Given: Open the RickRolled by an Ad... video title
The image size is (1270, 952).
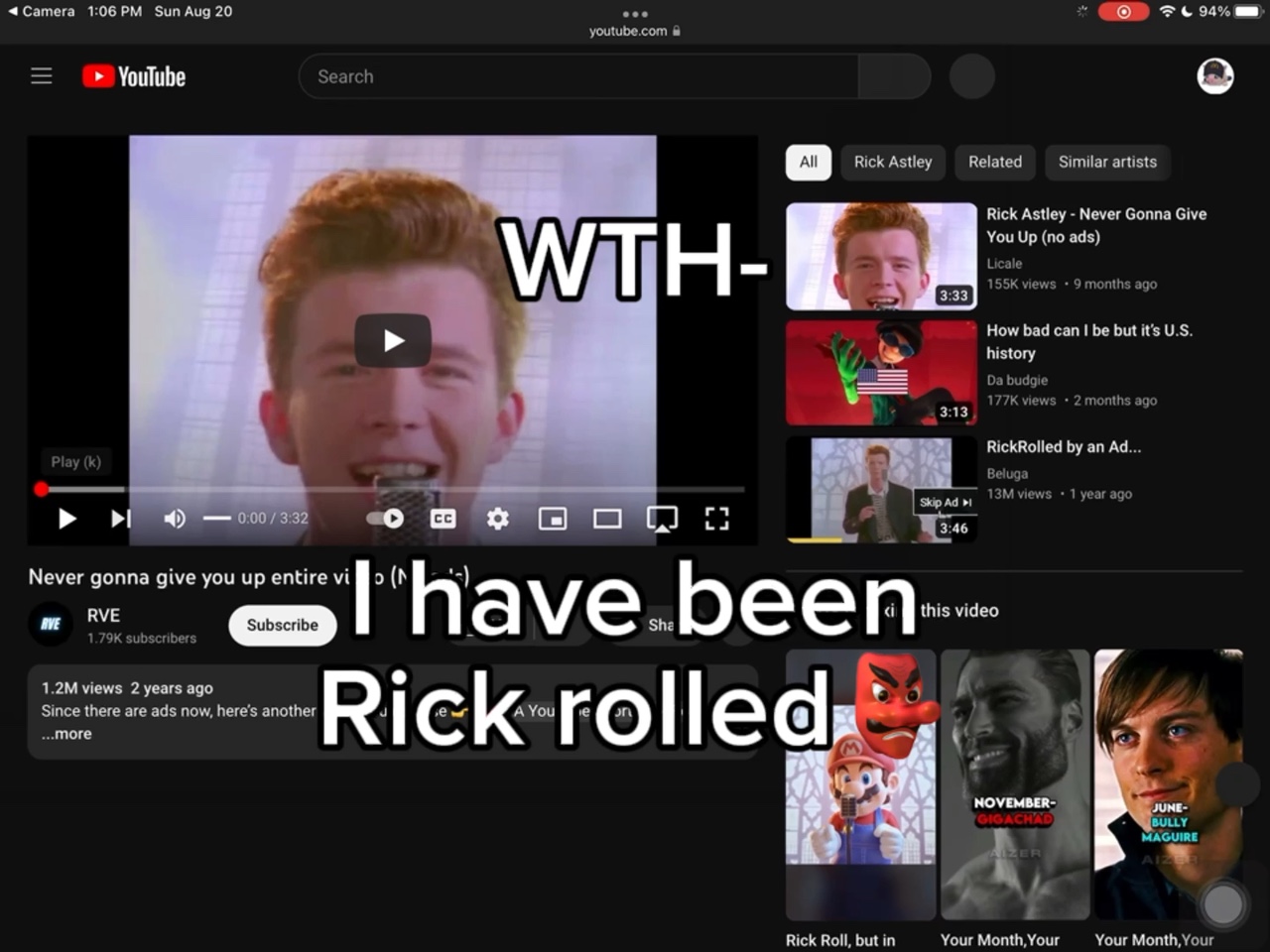Looking at the screenshot, I should coord(1063,447).
